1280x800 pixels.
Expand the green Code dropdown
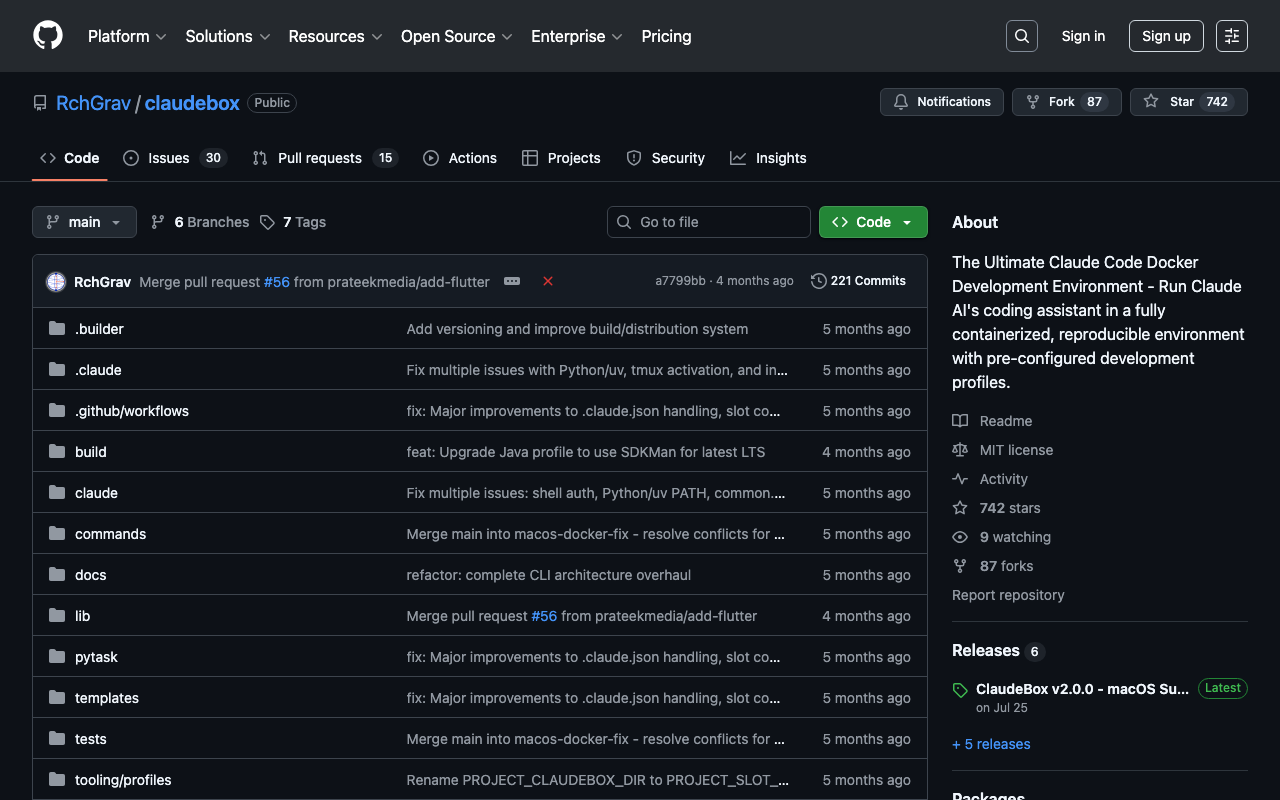click(873, 222)
